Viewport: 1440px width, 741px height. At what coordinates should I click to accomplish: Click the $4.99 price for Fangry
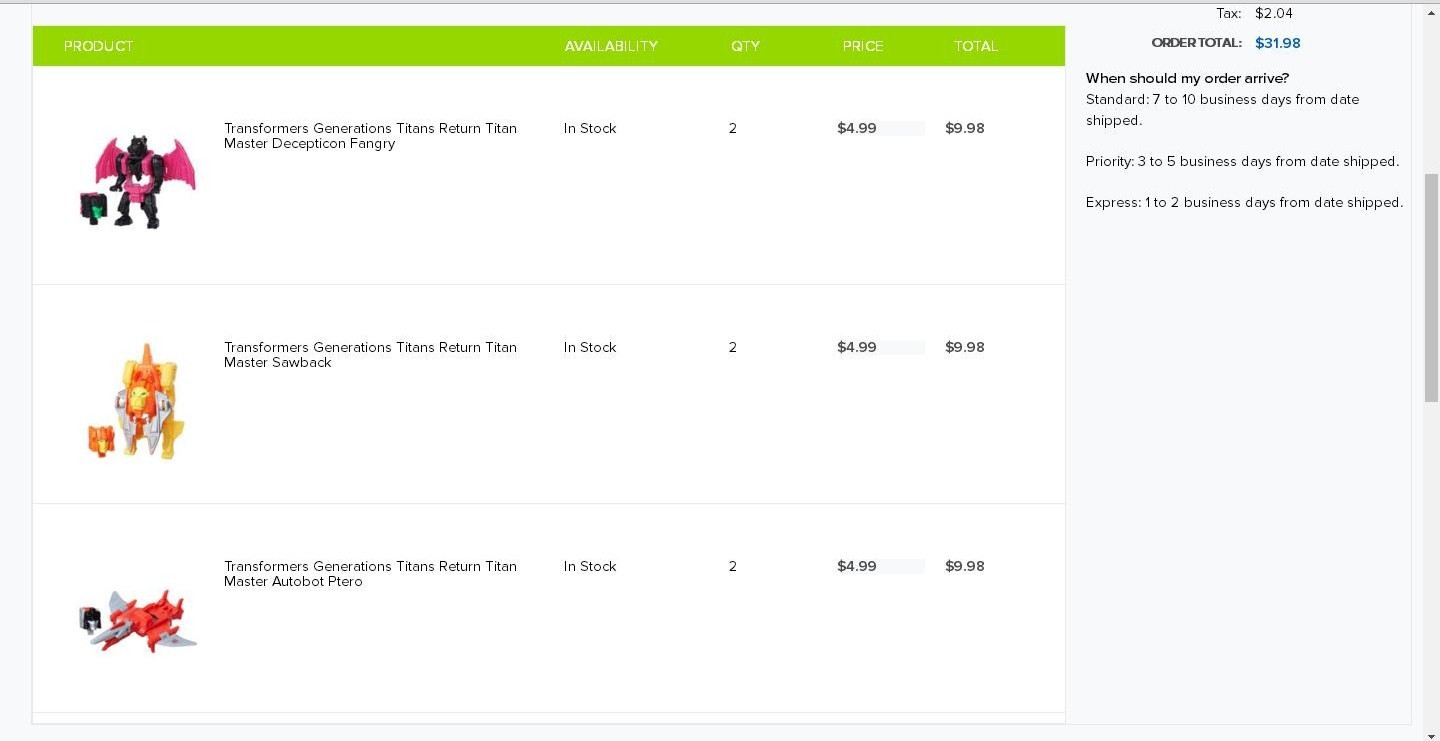pyautogui.click(x=857, y=128)
